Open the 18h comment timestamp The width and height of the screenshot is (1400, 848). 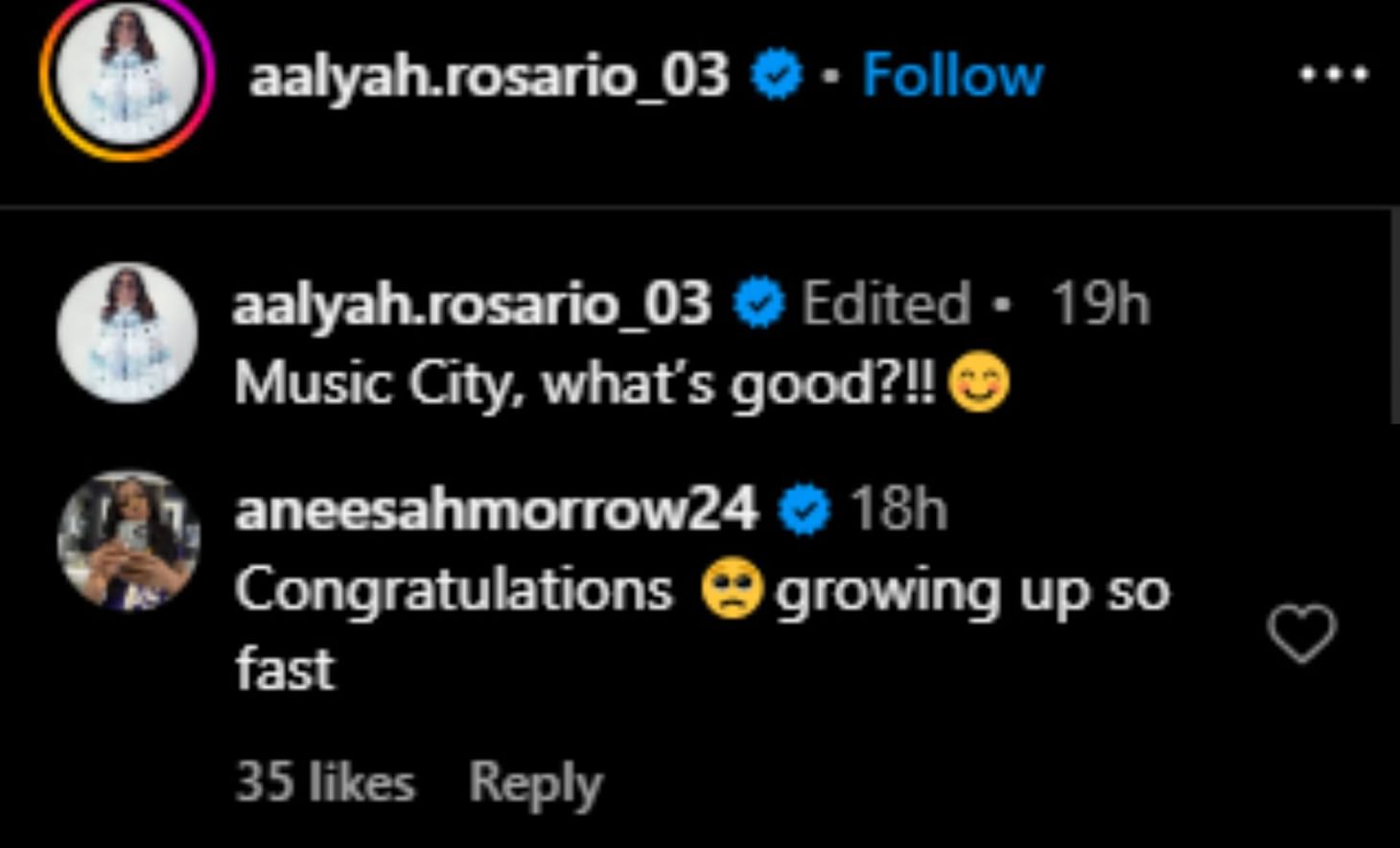coord(898,509)
